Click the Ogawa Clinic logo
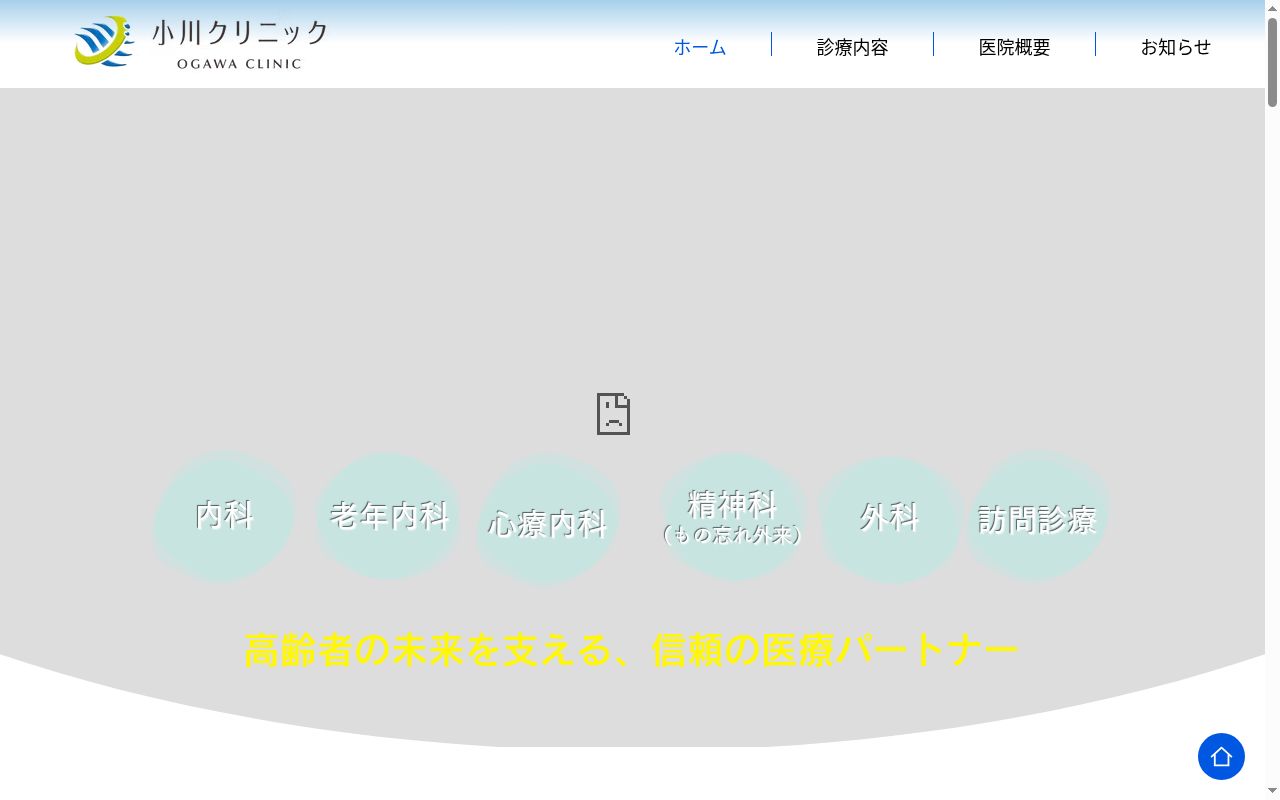Screen dimensions: 1280x800 [201, 43]
